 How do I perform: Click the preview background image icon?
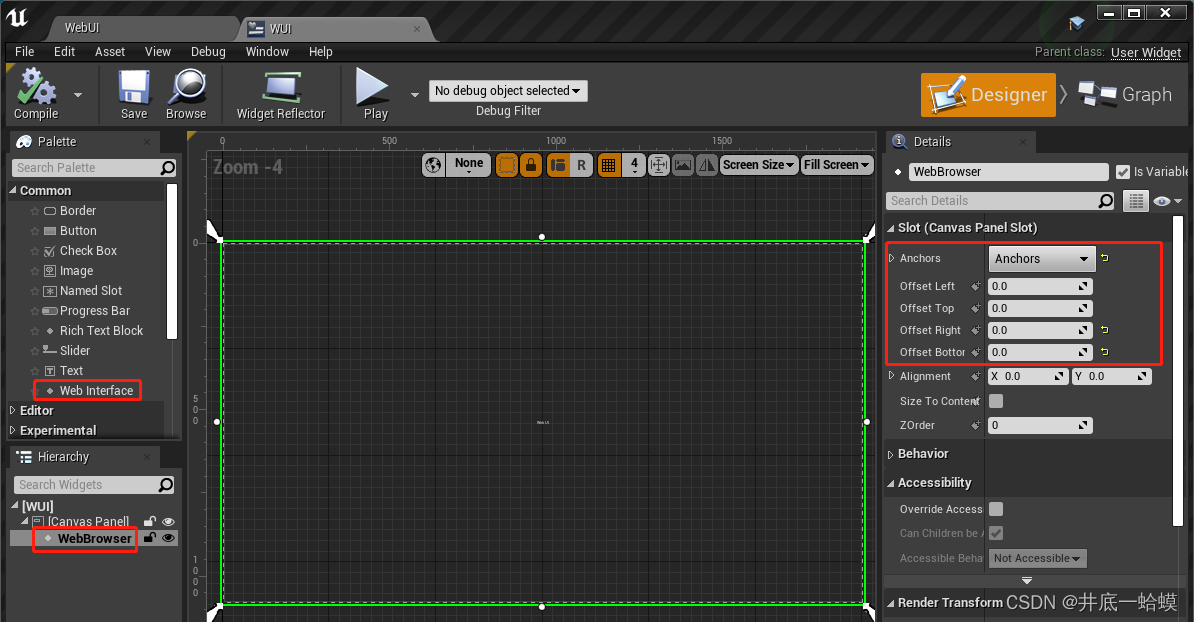pyautogui.click(x=683, y=164)
